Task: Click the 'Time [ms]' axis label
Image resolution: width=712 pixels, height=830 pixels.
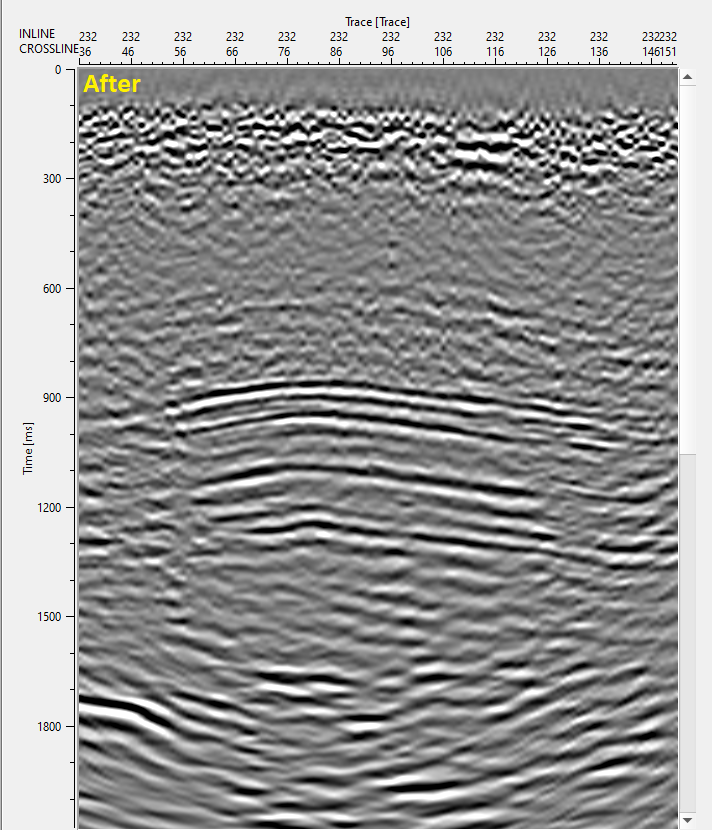Action: point(28,448)
